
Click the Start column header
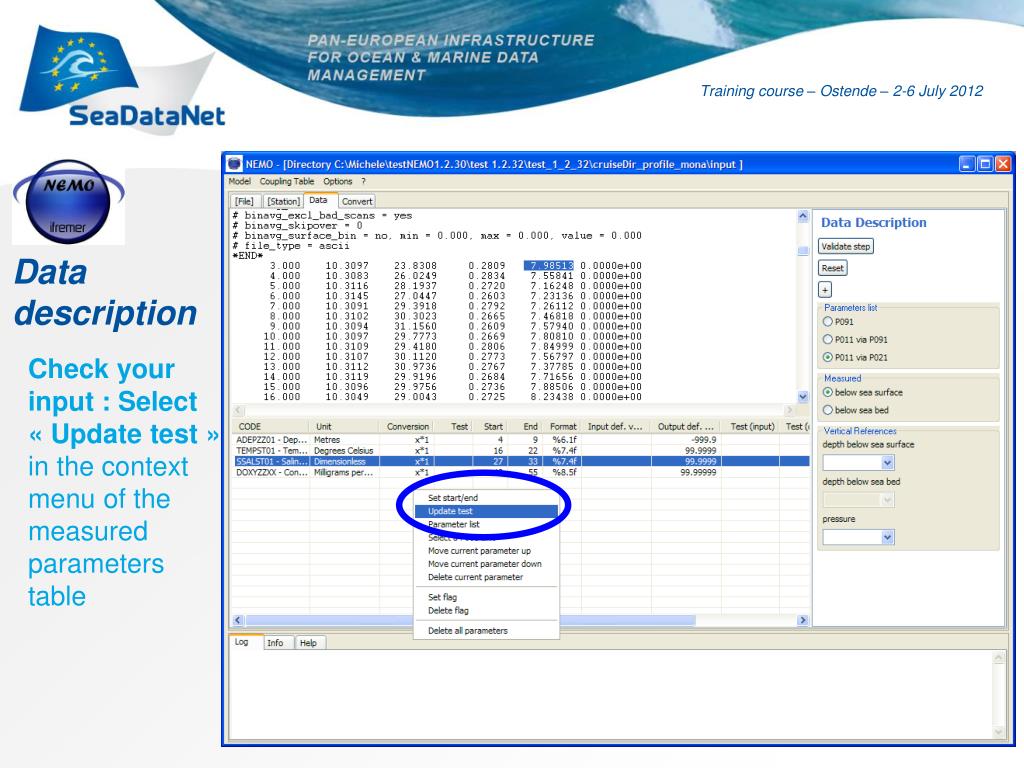pyautogui.click(x=490, y=426)
